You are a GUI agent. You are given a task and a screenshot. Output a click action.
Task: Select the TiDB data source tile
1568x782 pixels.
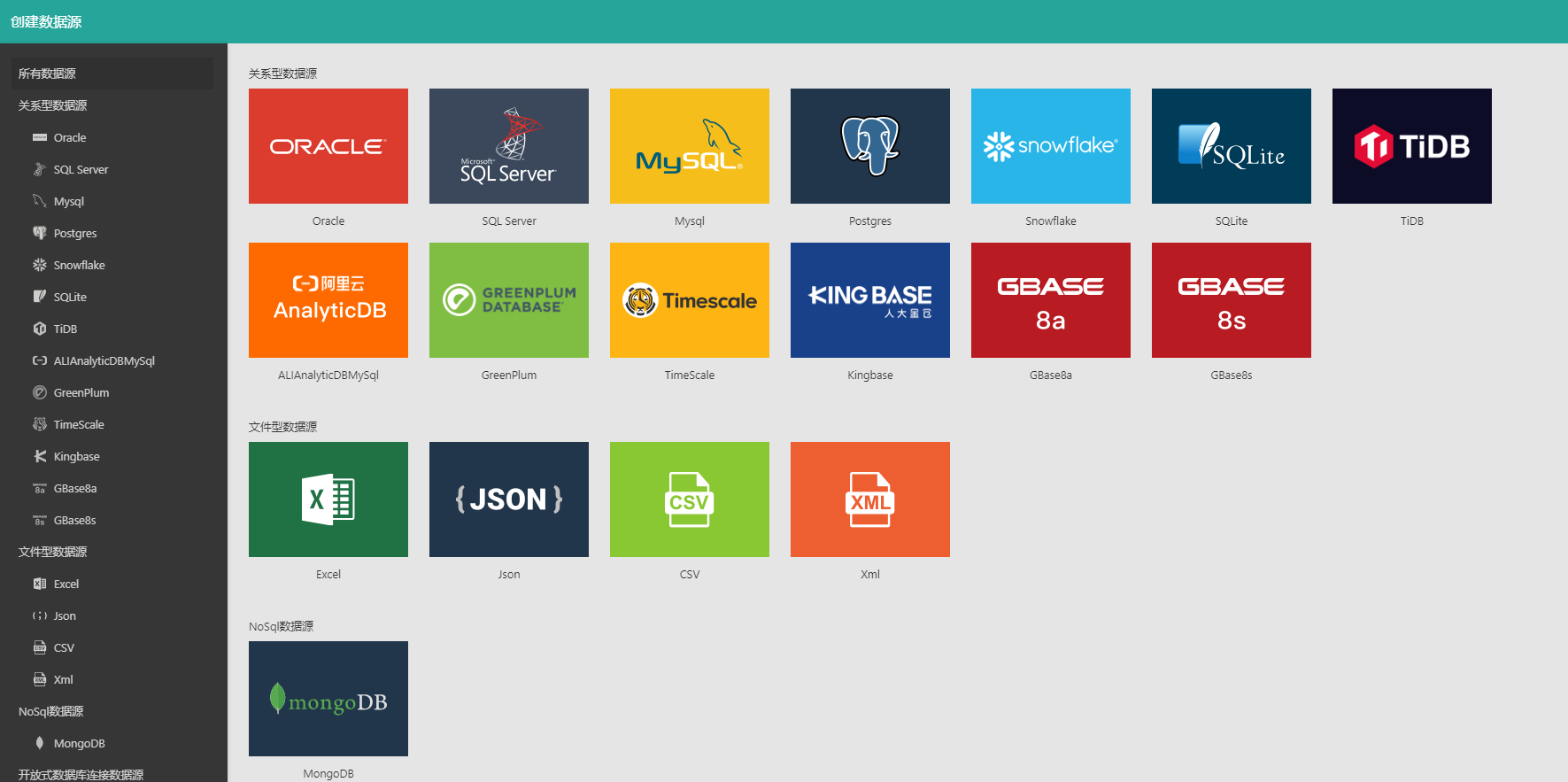pos(1412,146)
